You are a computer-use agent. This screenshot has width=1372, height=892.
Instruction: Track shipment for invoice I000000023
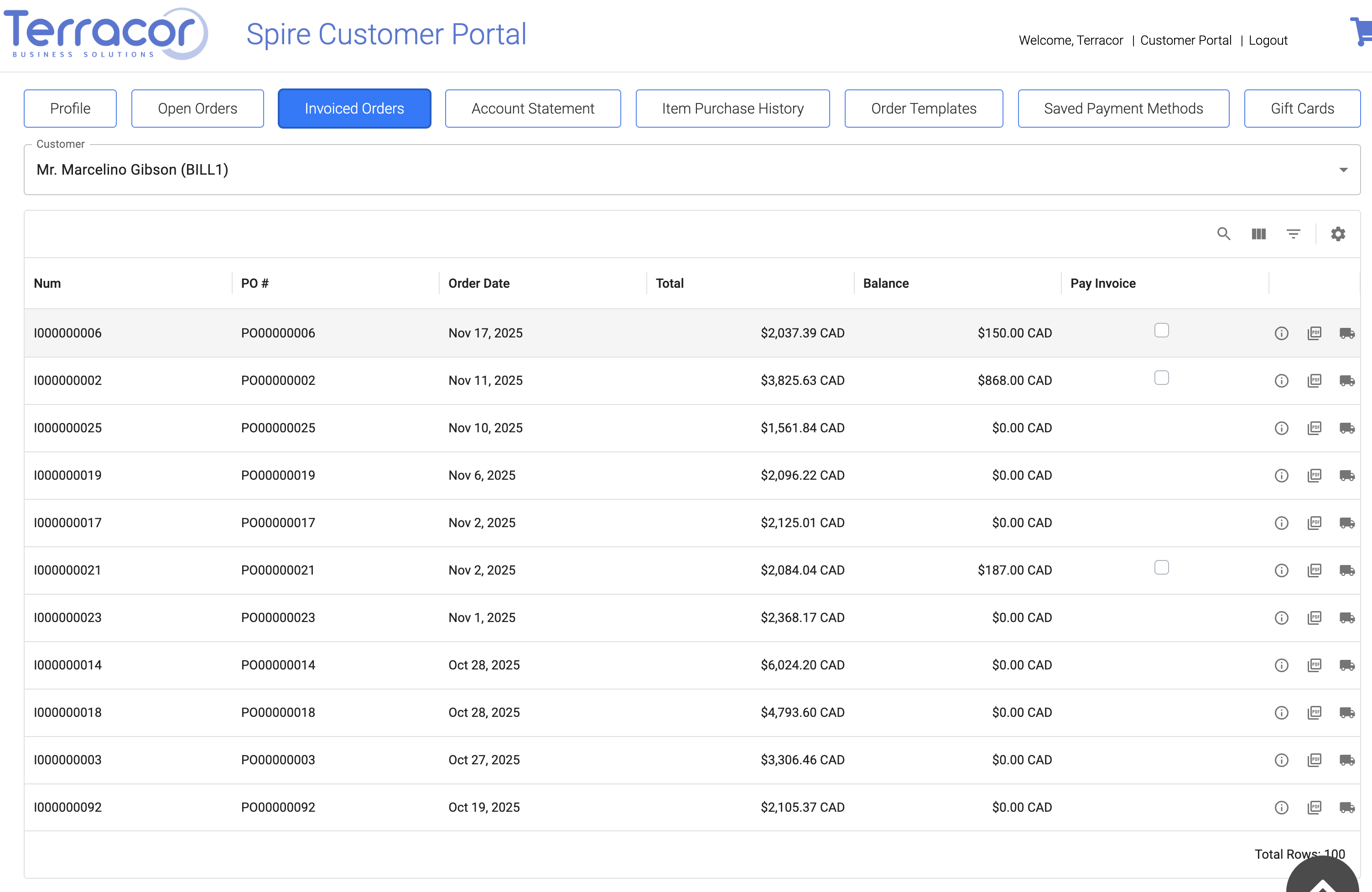[1346, 618]
